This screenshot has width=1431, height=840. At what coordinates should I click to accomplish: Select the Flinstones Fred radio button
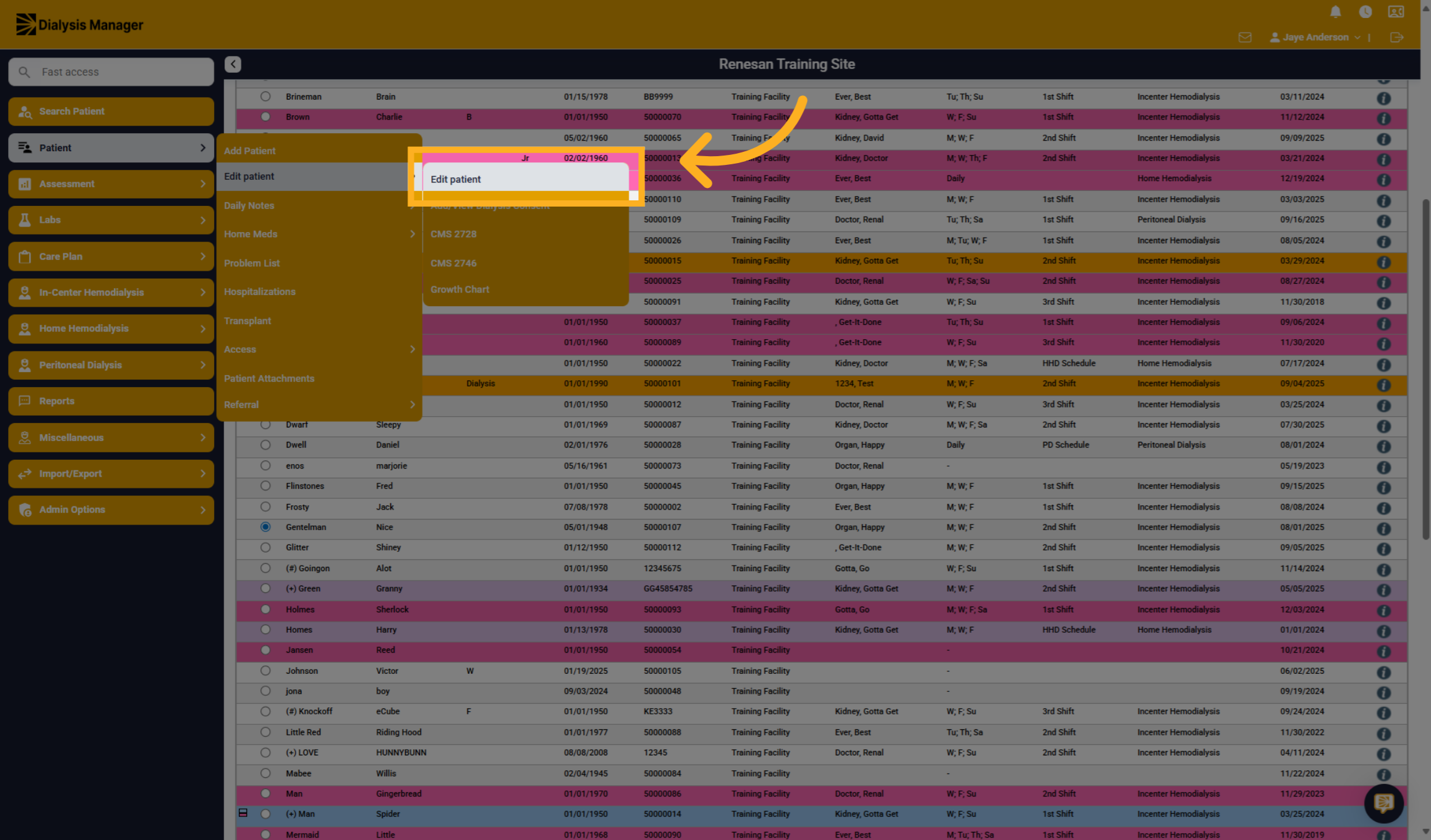pos(266,486)
